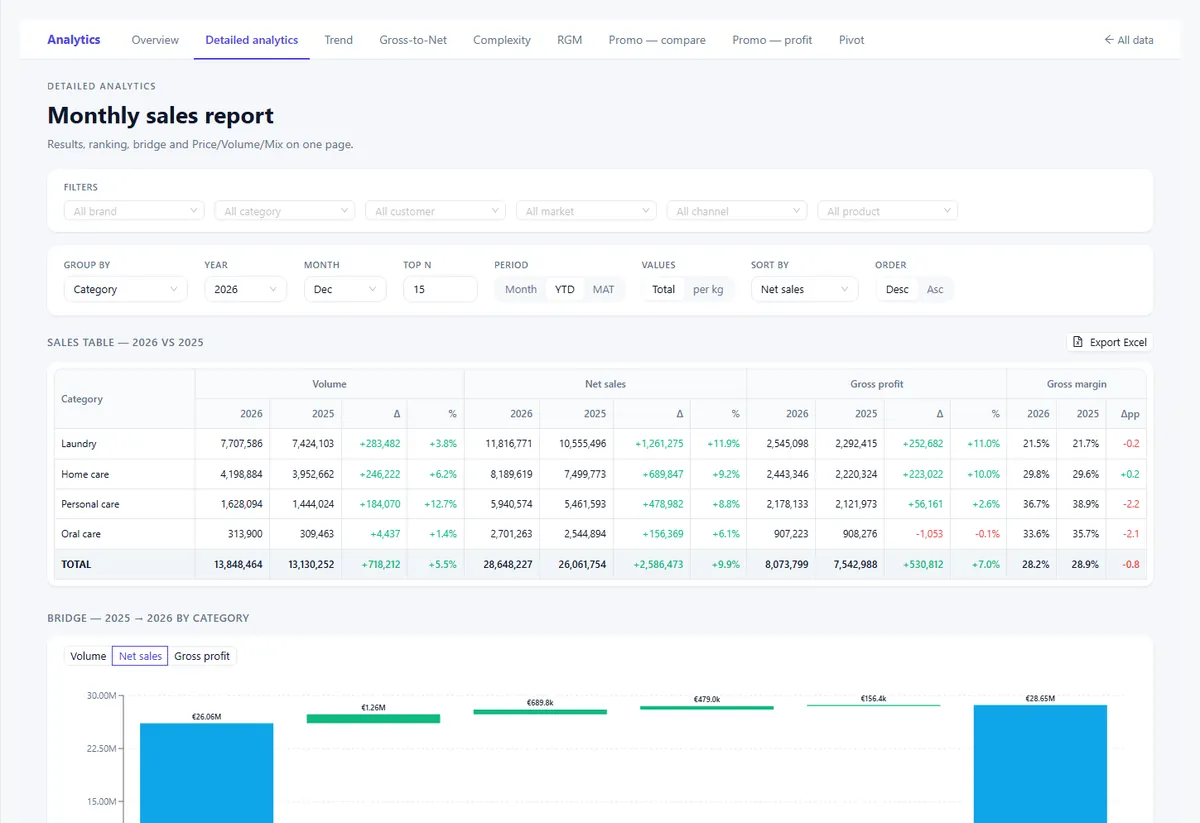This screenshot has width=1200, height=823.
Task: Select YTD period option
Action: tap(565, 289)
